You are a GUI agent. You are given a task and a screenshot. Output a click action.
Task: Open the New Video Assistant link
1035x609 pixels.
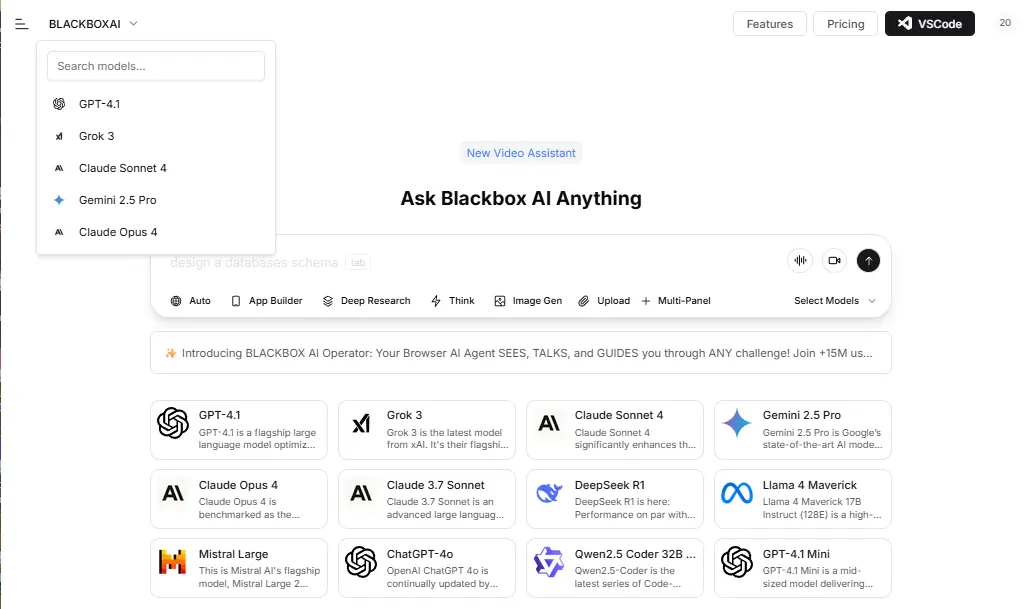(x=521, y=153)
